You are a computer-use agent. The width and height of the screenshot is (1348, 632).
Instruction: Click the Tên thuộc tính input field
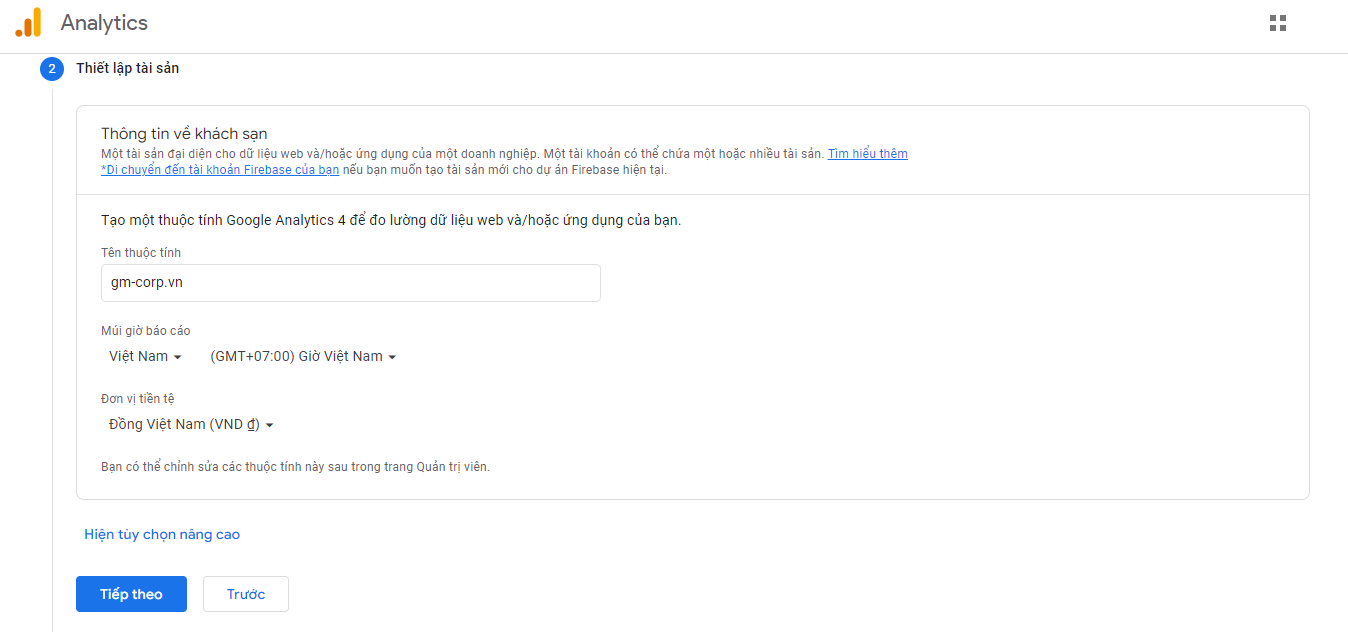coord(351,283)
